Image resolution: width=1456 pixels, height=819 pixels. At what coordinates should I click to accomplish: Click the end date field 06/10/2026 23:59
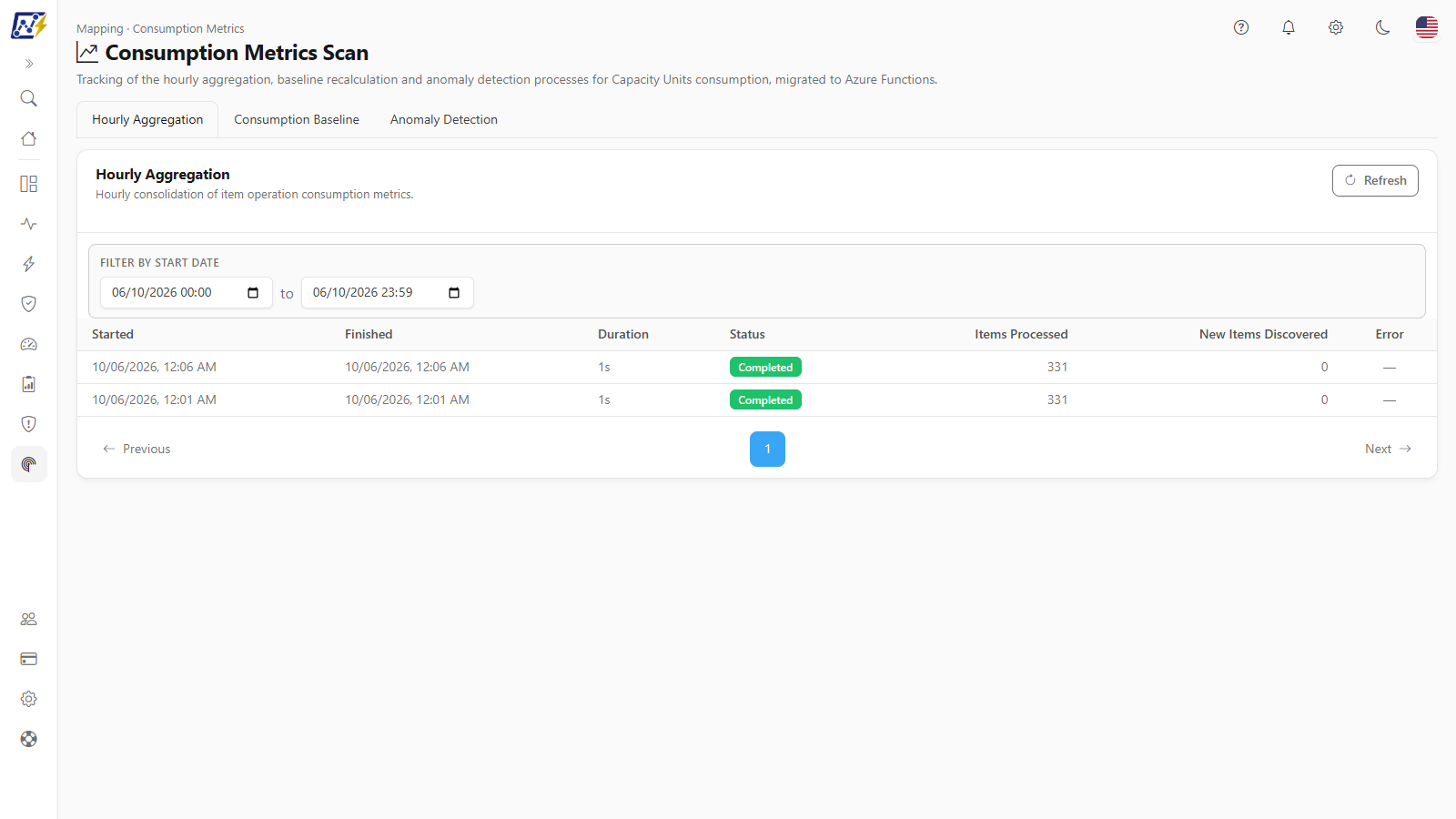(x=388, y=292)
